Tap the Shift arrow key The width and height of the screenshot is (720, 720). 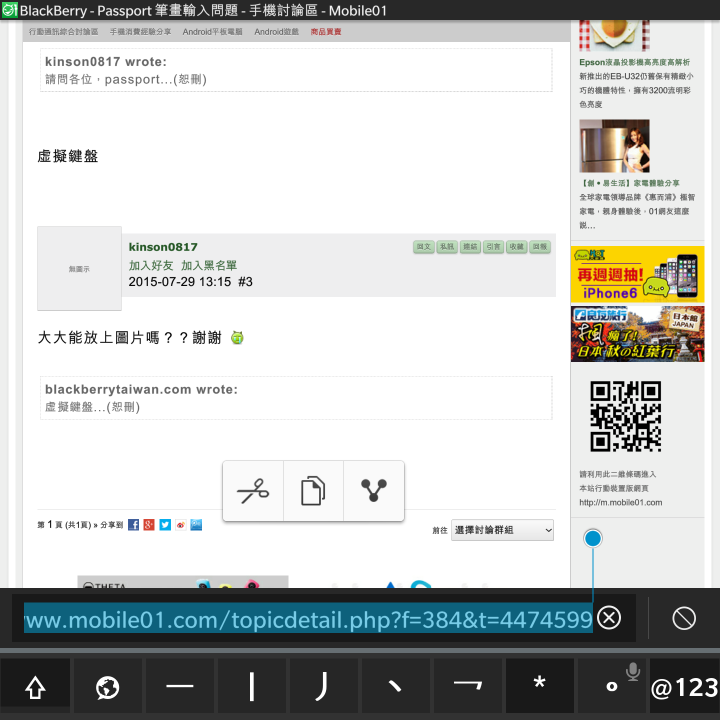click(35, 686)
